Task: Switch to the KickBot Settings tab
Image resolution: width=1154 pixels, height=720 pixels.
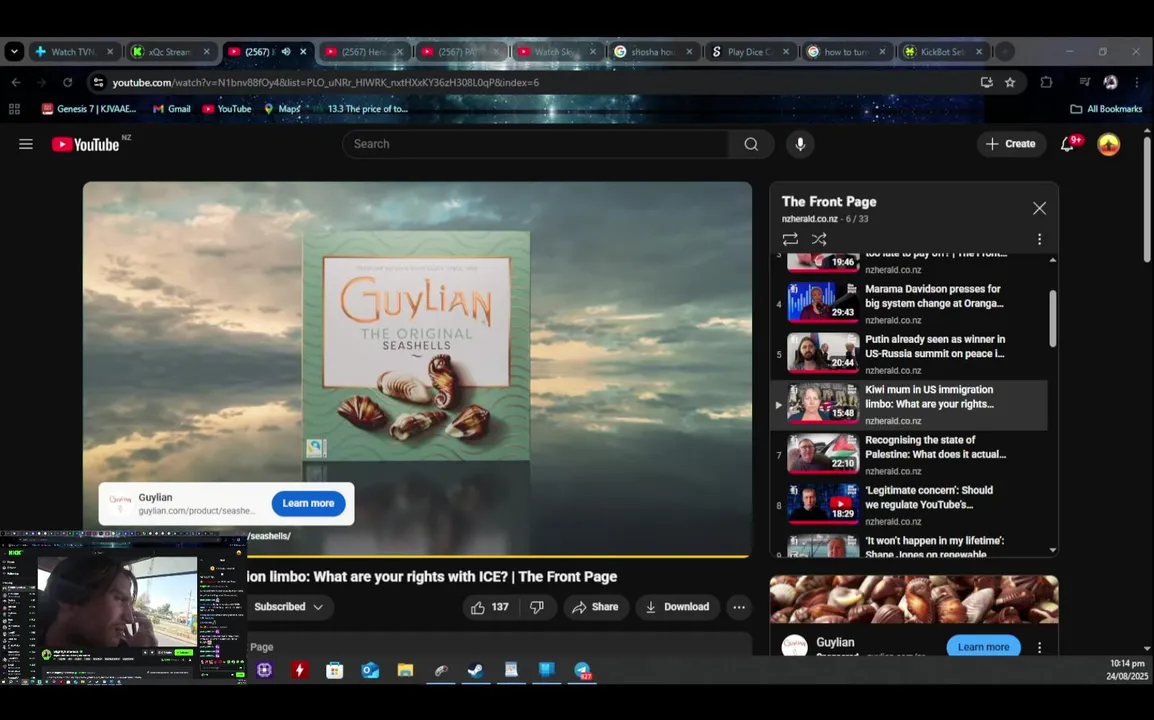Action: point(943,52)
